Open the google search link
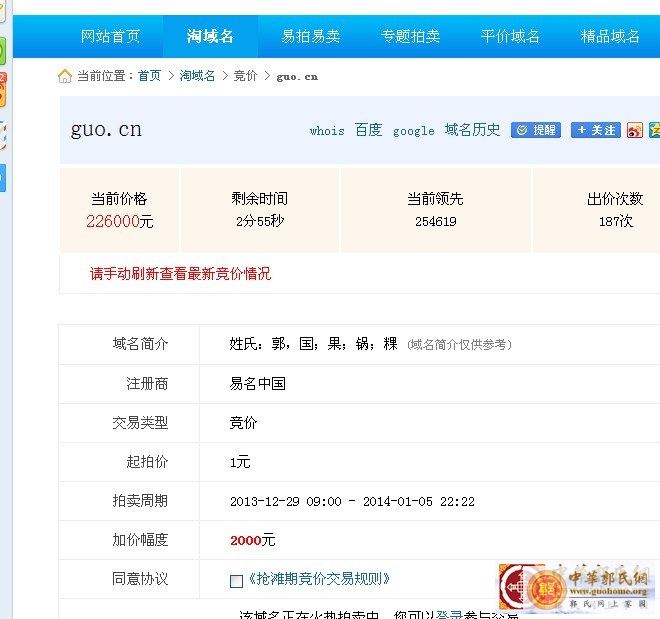The image size is (660, 619). pyautogui.click(x=413, y=131)
